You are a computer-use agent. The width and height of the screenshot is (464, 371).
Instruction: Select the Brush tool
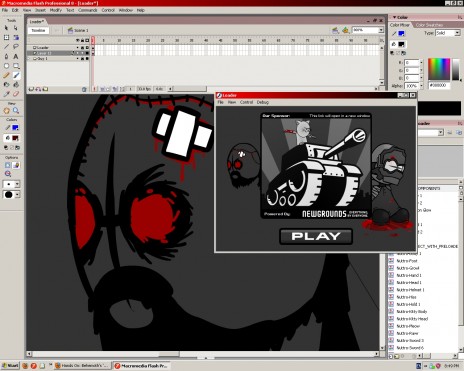pyautogui.click(x=16, y=75)
